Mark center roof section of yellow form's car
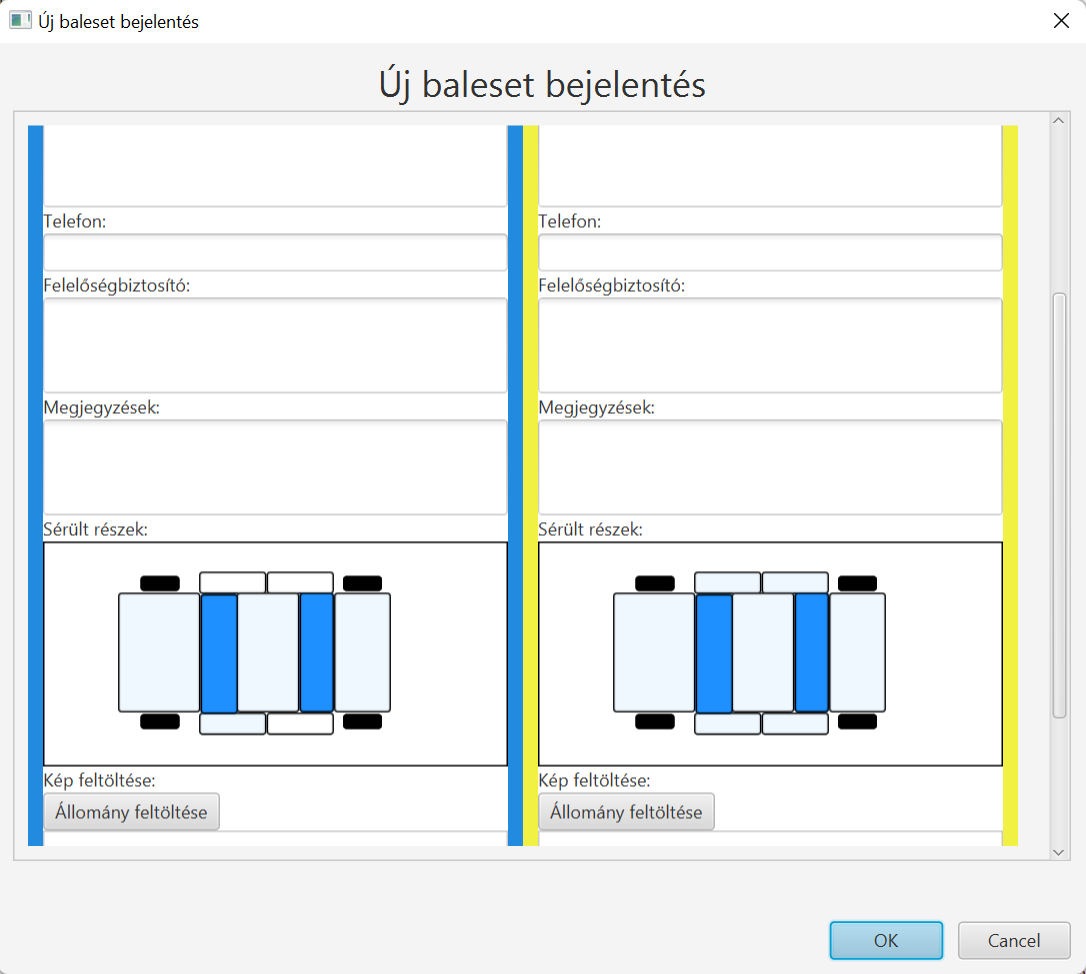 tap(763, 653)
